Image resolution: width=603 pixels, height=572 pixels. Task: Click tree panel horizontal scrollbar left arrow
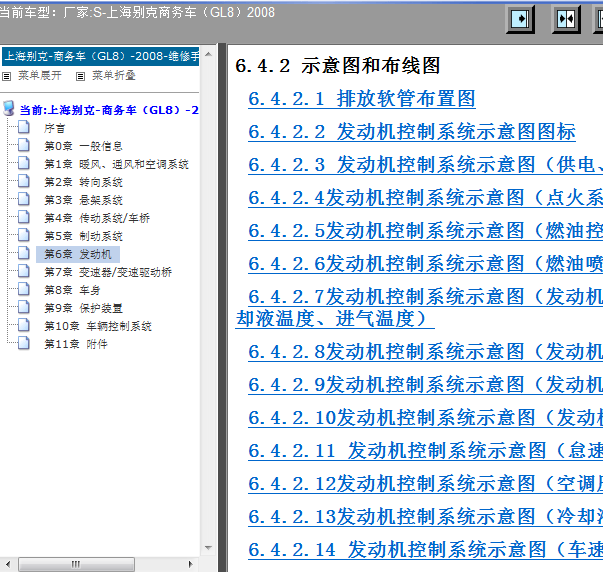coord(8,564)
